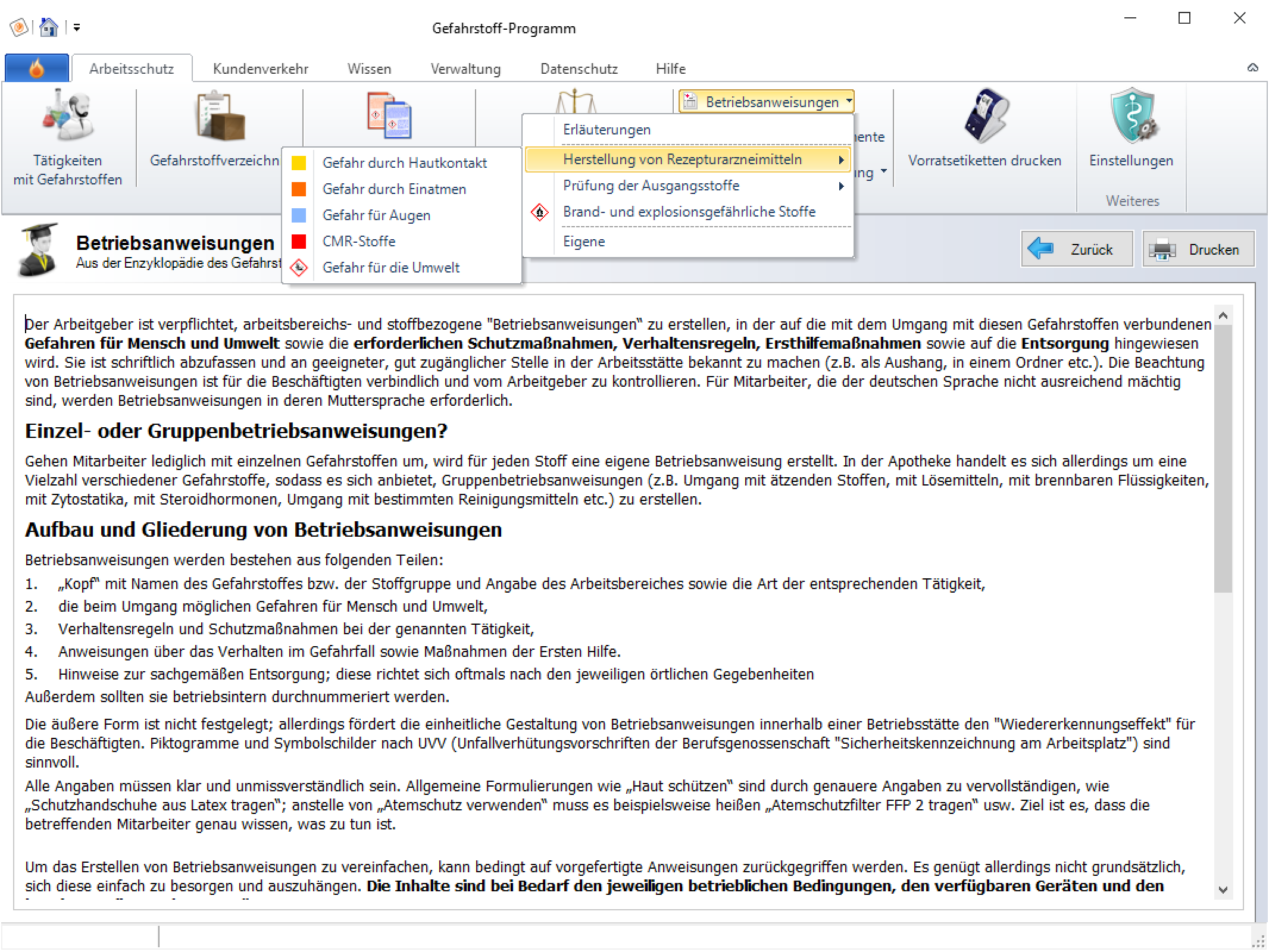The height and width of the screenshot is (952, 1269).
Task: Open Erläuterungen menu entry
Action: pos(688,130)
